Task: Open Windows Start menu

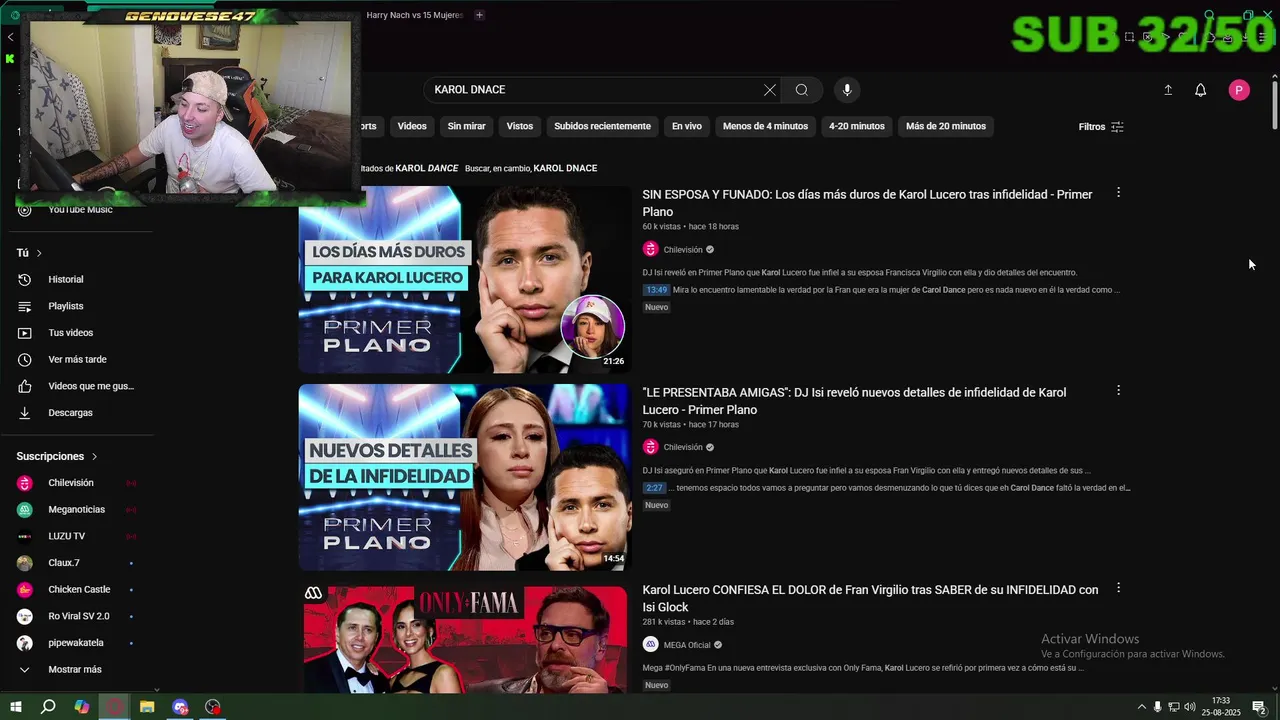Action: pos(16,707)
